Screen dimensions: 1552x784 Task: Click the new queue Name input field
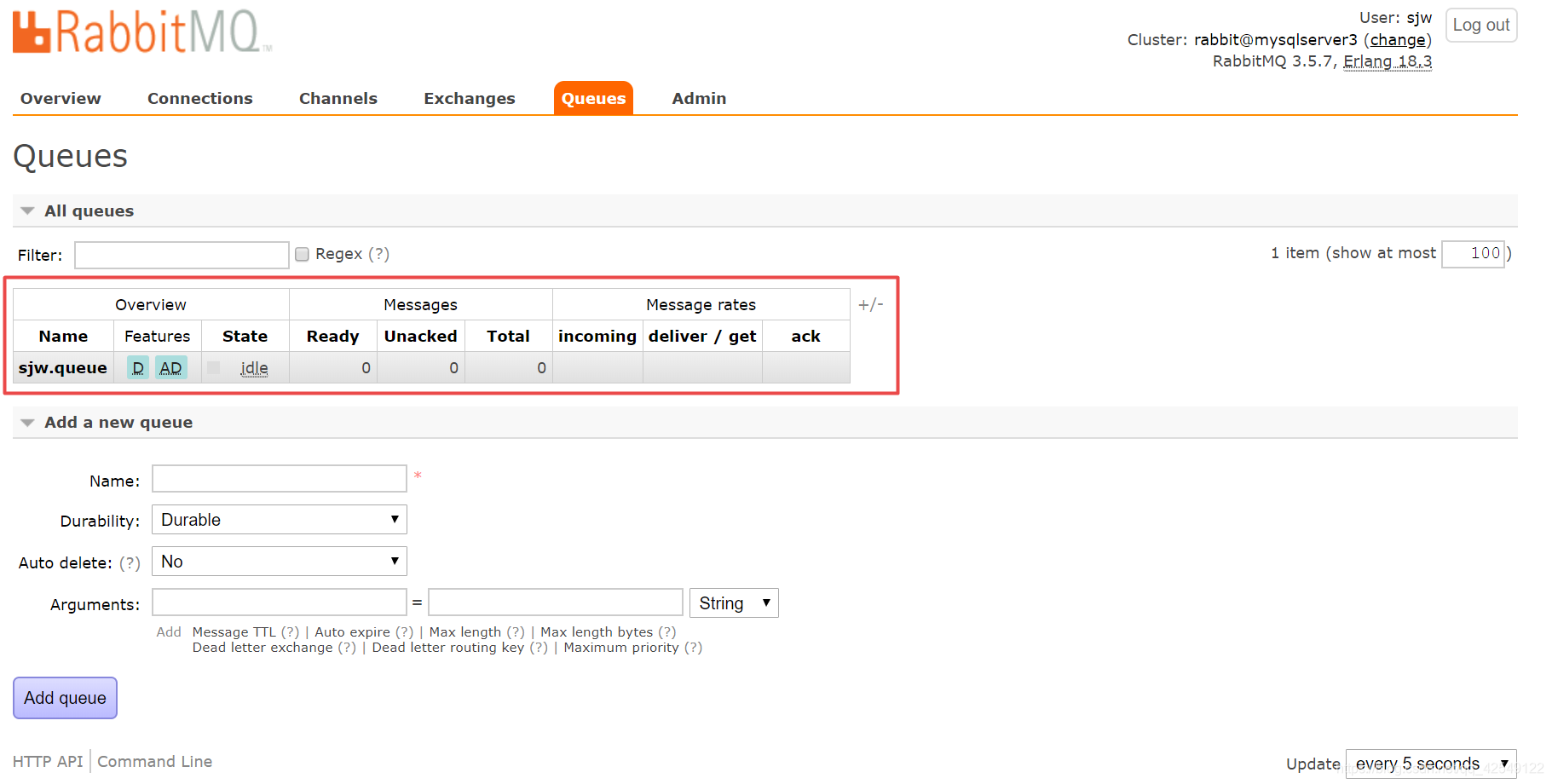coord(280,479)
